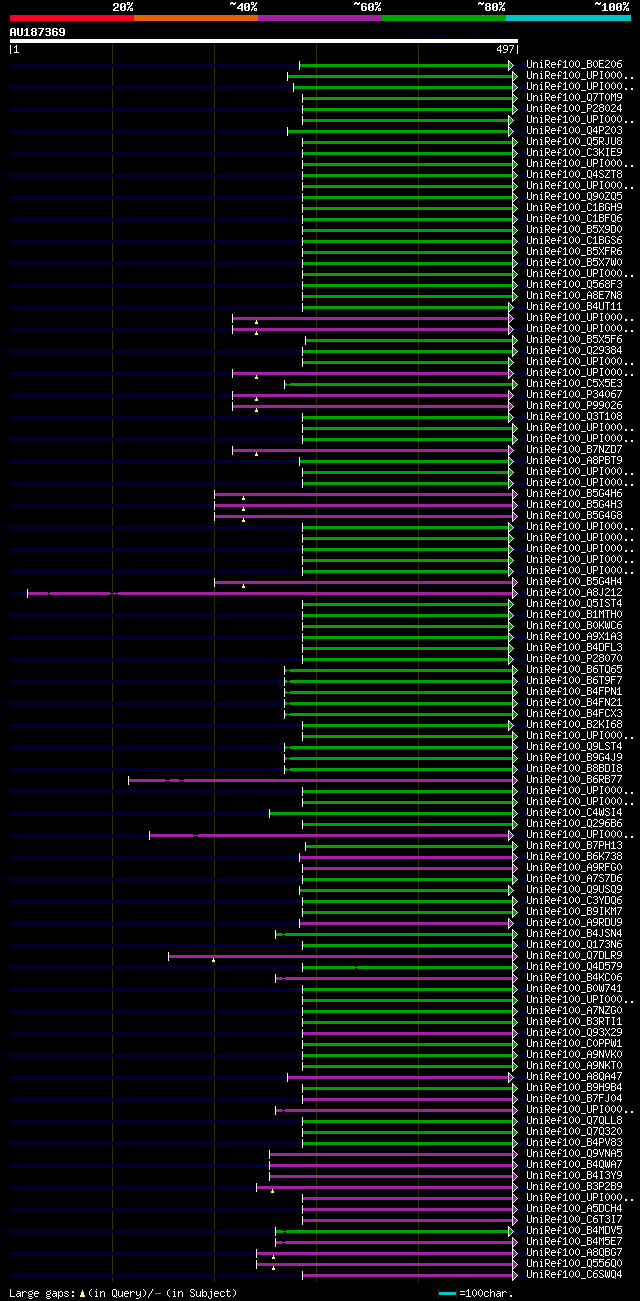This screenshot has height=1301, width=640.
Task: Click the green ~80% segment of the identity scale
Action: 444,18
